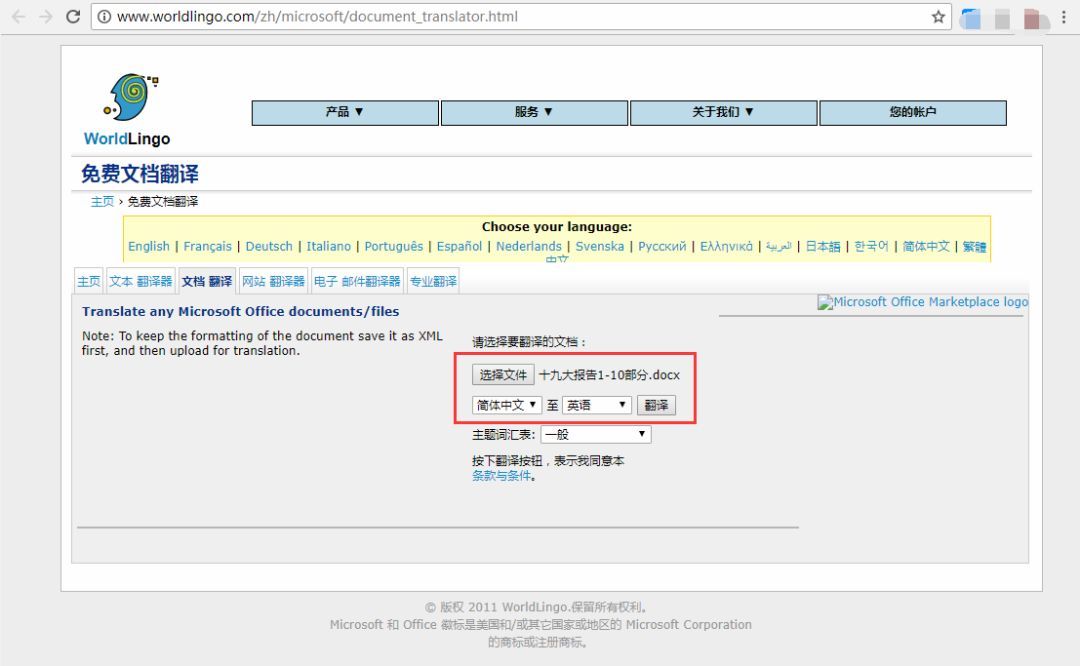Switch to the 电子 邮件翻译器 tab
Image resolution: width=1080 pixels, height=666 pixels.
click(357, 281)
